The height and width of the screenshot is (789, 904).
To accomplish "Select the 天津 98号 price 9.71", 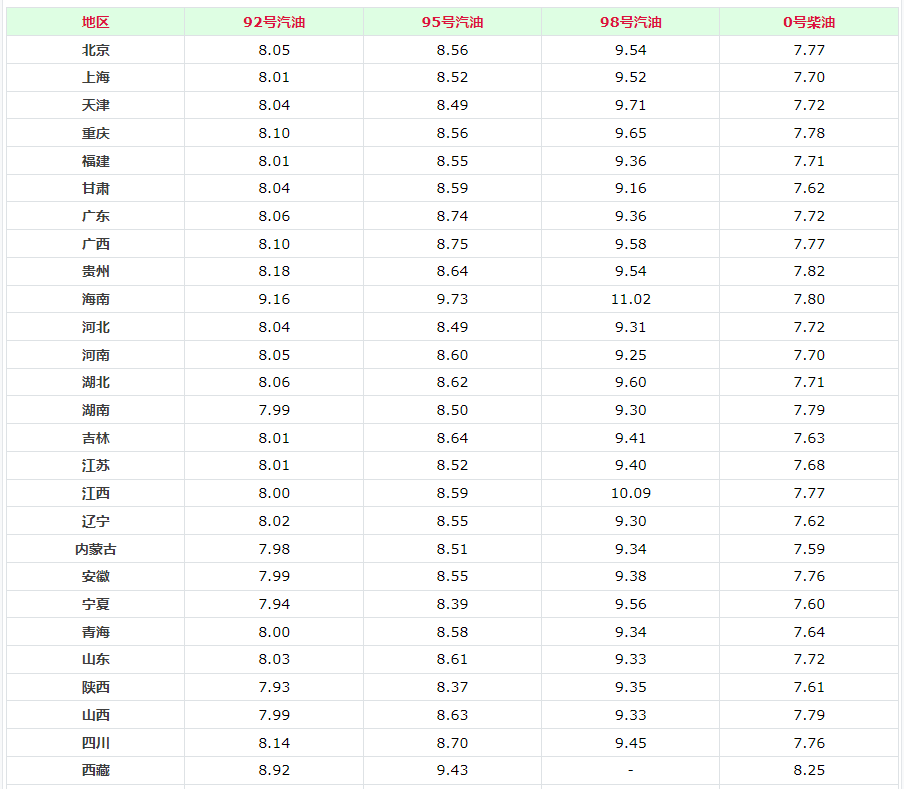I will point(631,105).
